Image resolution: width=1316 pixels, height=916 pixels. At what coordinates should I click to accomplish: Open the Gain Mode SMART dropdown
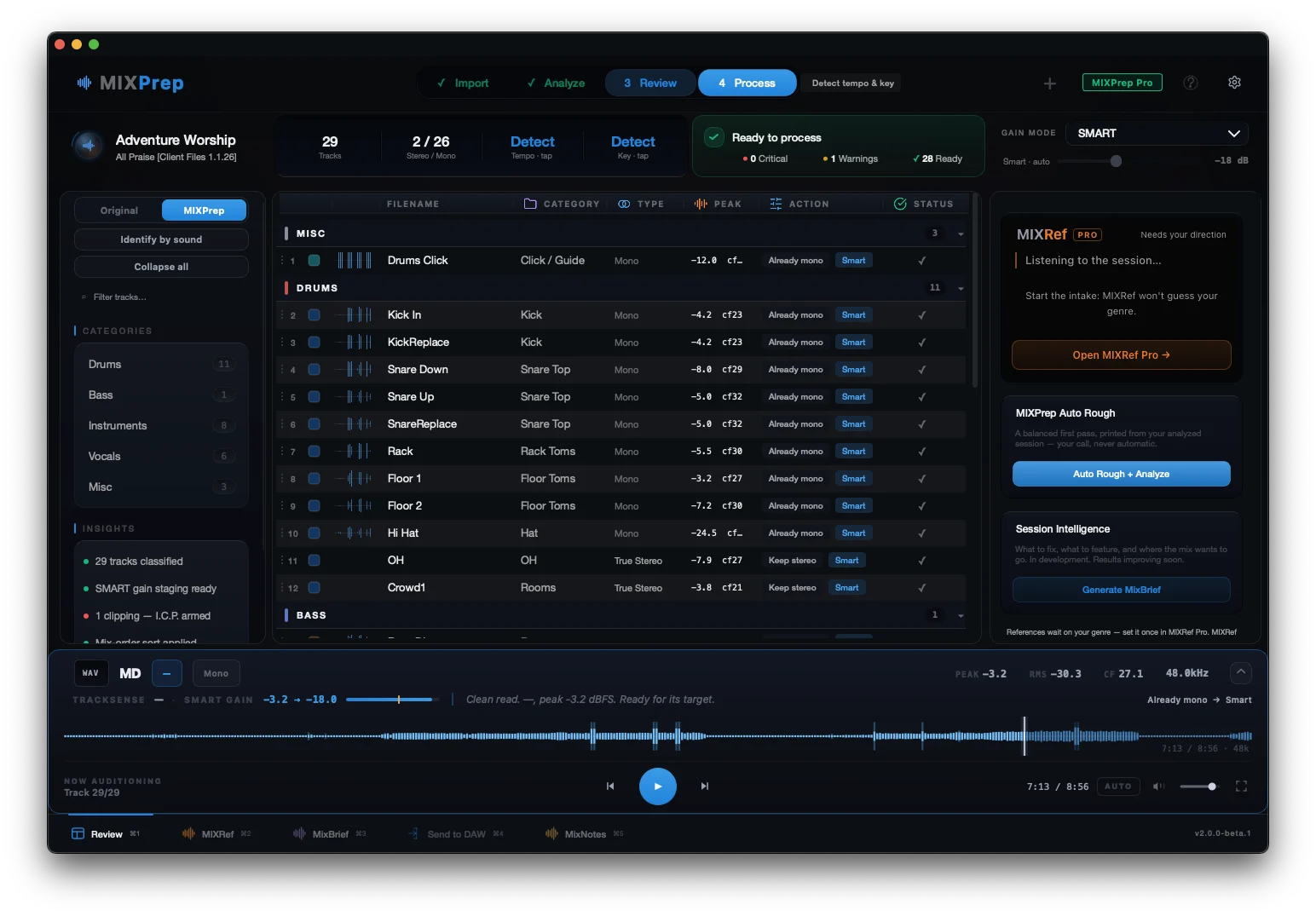pyautogui.click(x=1157, y=134)
